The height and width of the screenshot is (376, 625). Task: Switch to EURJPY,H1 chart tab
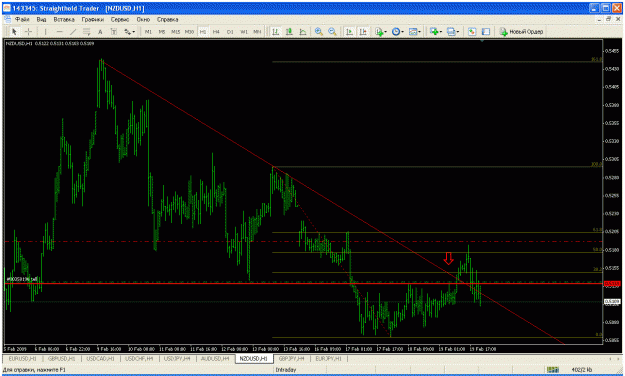(328, 359)
